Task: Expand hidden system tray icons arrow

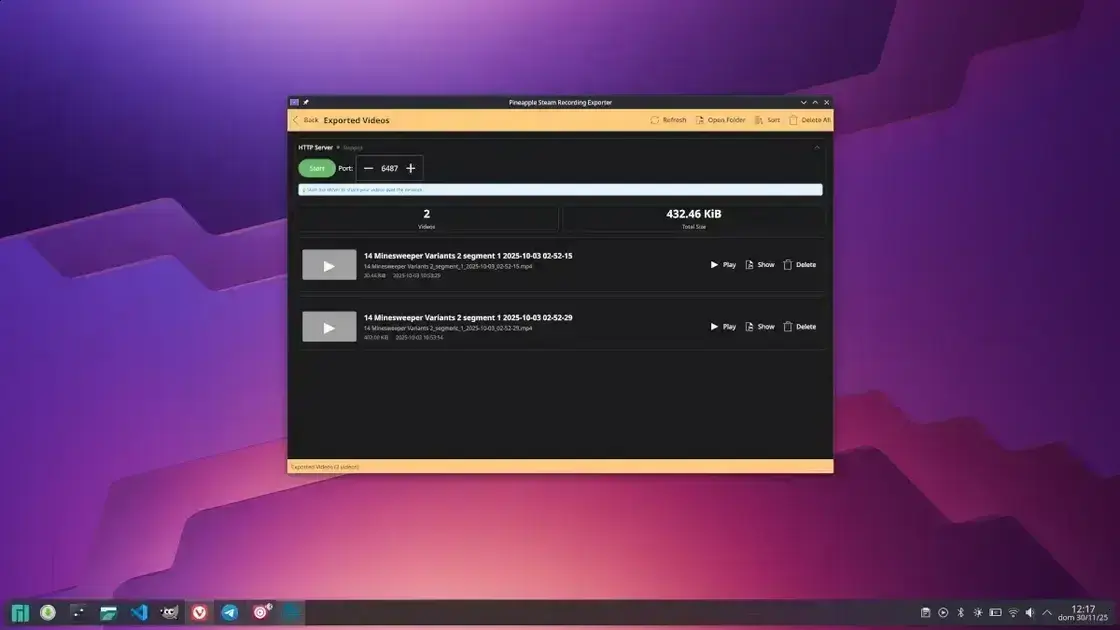Action: tap(1047, 613)
